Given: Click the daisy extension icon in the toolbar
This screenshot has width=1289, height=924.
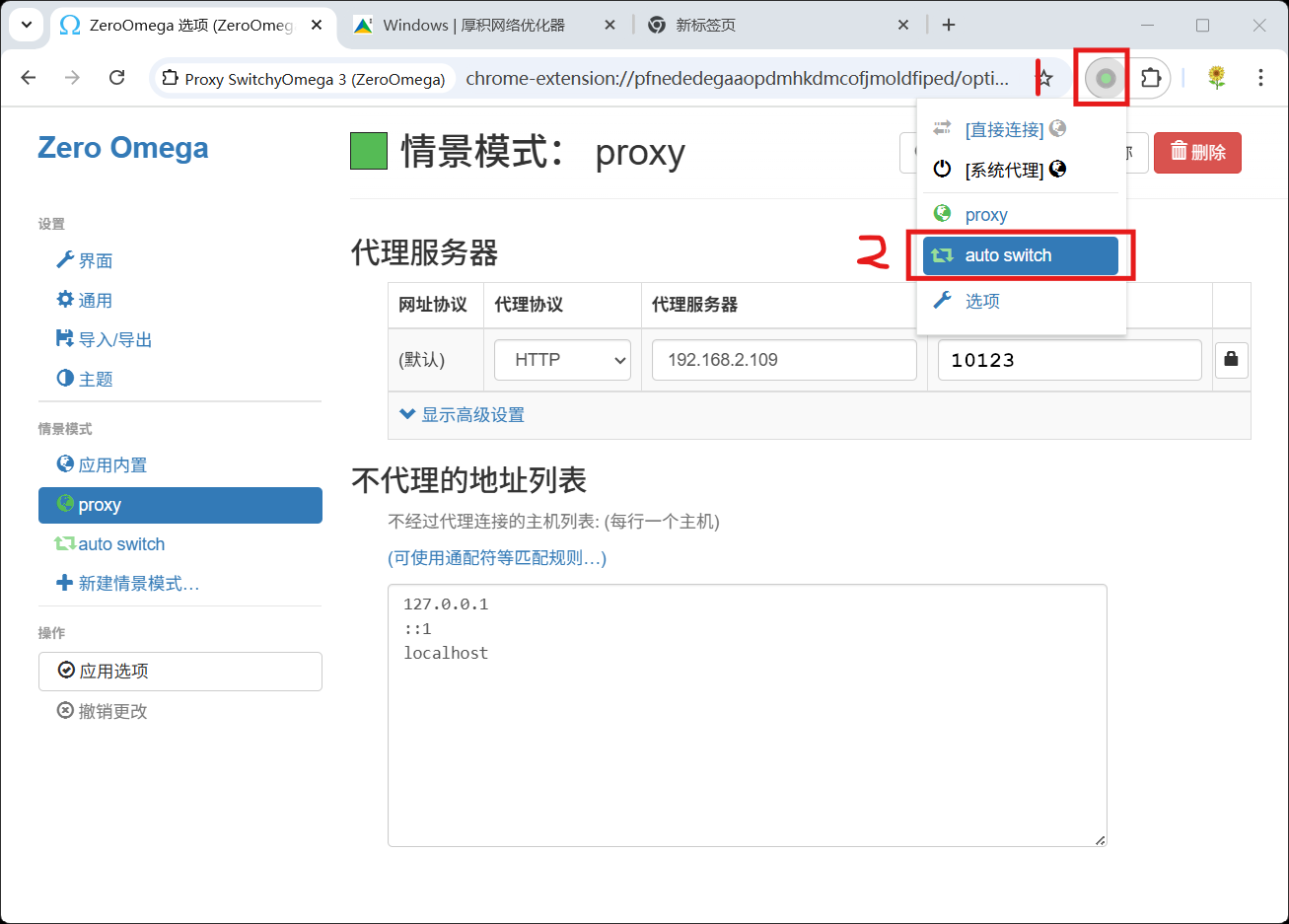Looking at the screenshot, I should click(x=1216, y=77).
